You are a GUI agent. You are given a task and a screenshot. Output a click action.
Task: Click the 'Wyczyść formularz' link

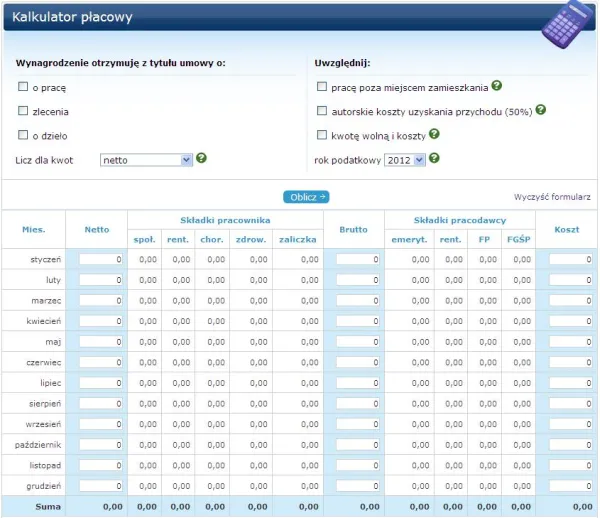[x=552, y=197]
